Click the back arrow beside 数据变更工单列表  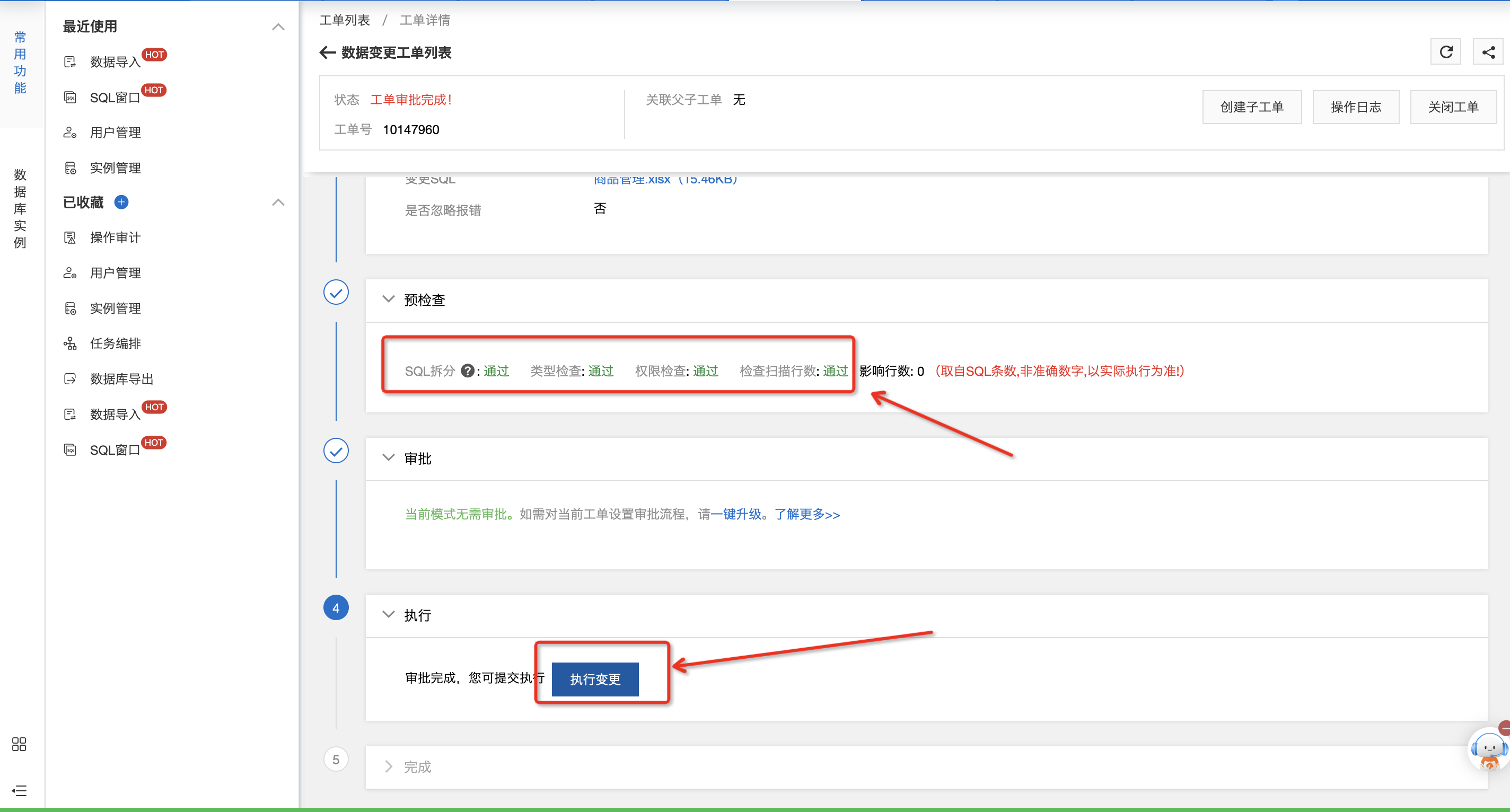pos(327,52)
